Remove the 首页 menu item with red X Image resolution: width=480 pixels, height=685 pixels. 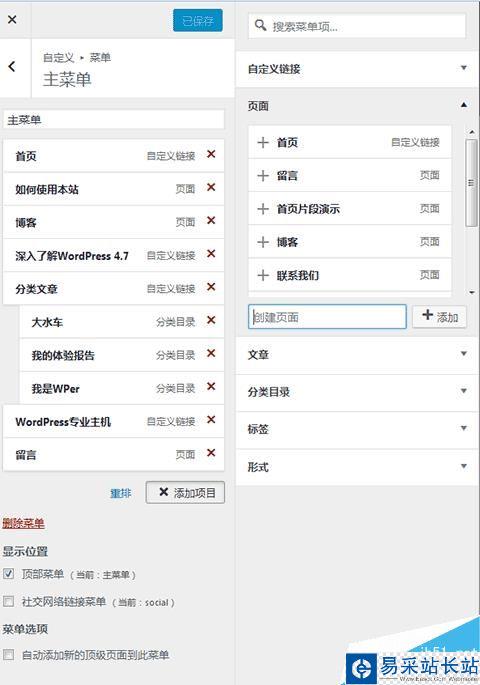(211, 154)
